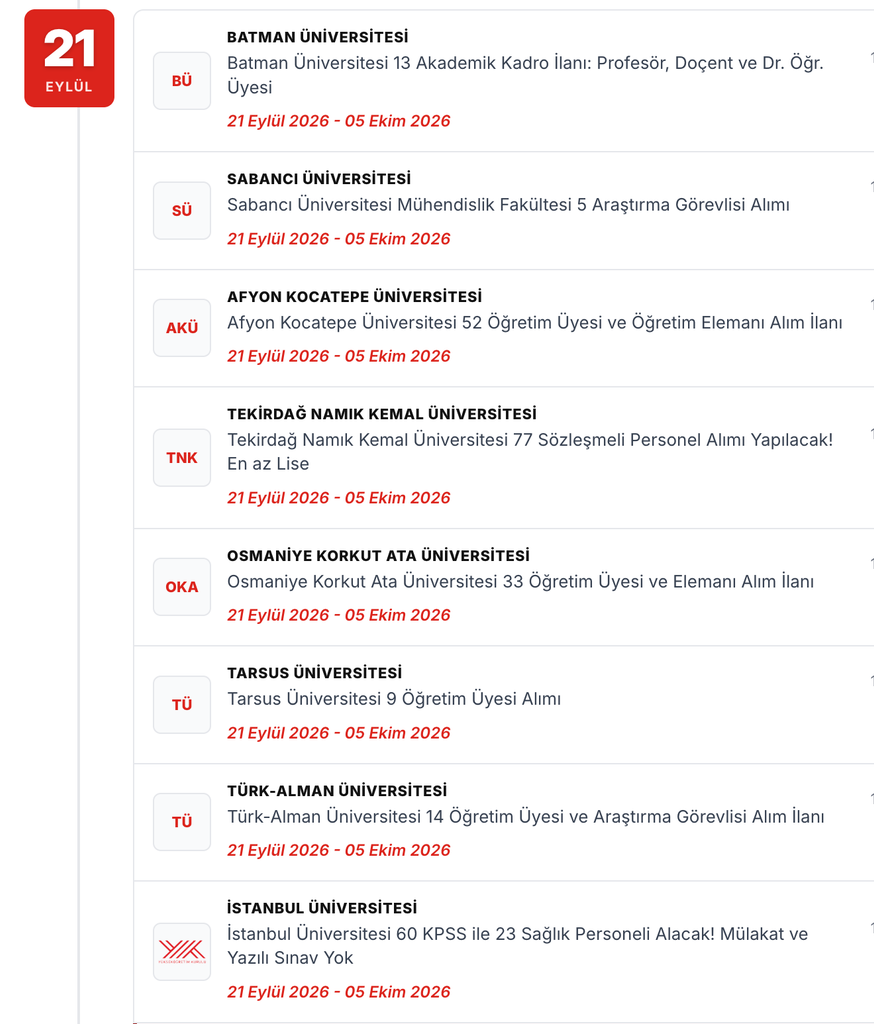Click the TÜ icon beside Türk-Alman Üniversitesi
The height and width of the screenshot is (1024, 874).
[182, 822]
